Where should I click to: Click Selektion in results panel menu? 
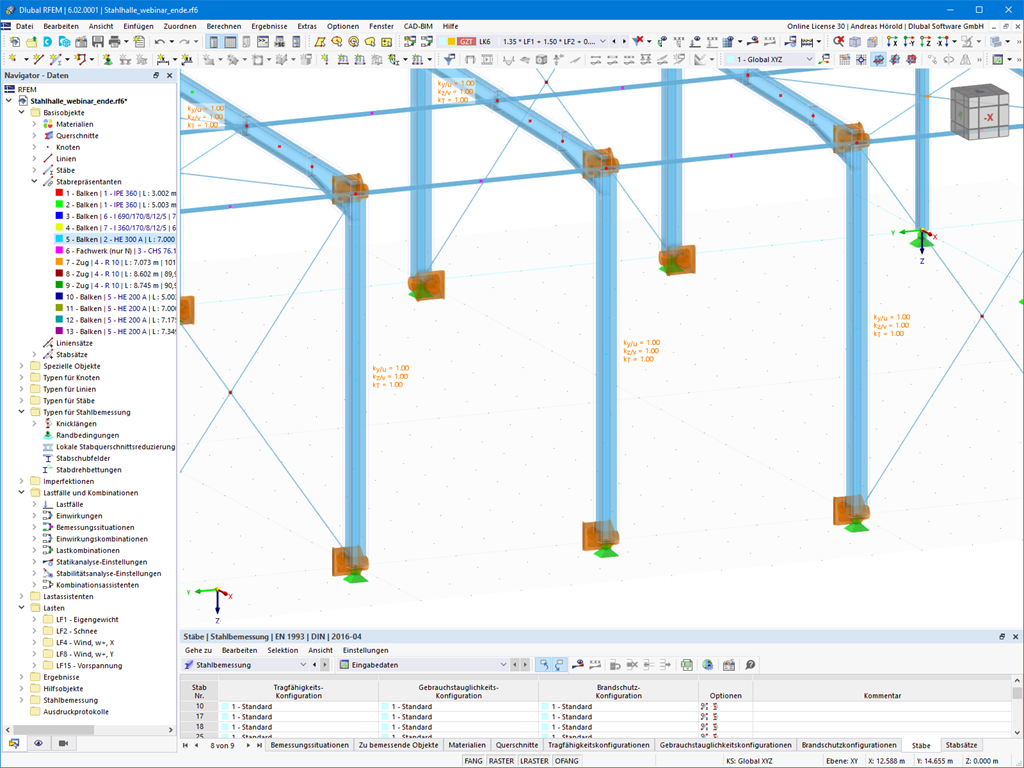[283, 650]
